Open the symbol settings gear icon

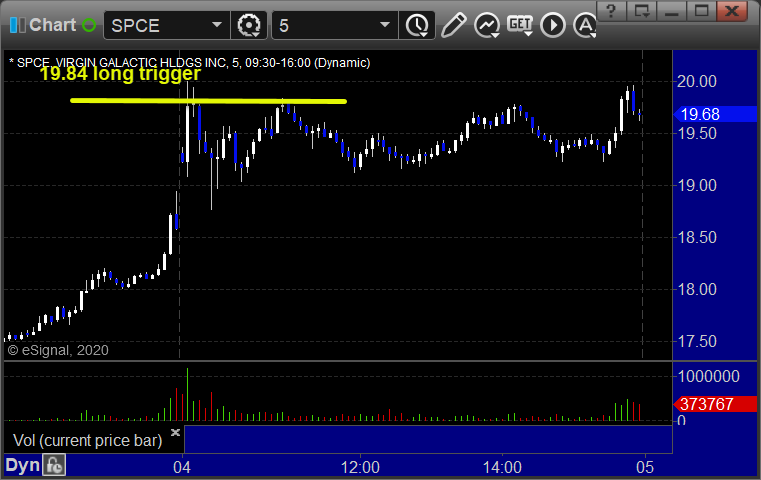pyautogui.click(x=249, y=25)
